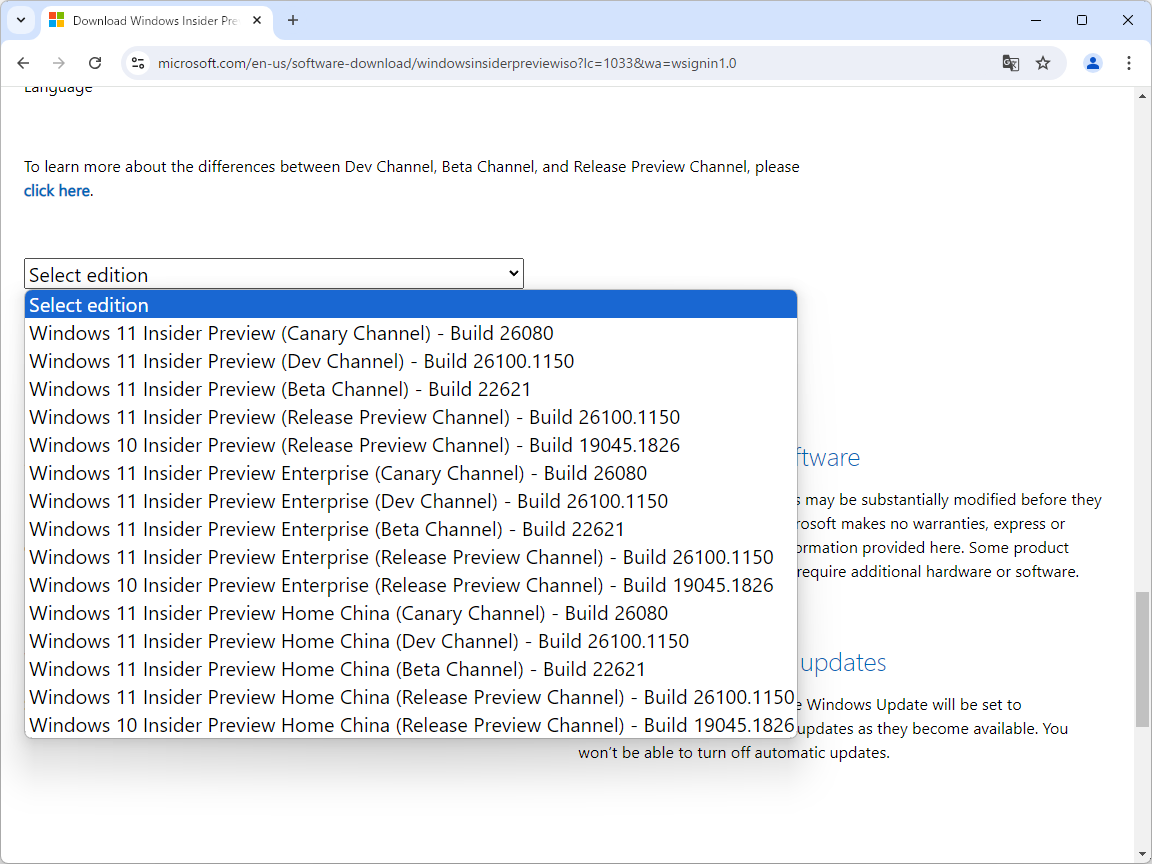Choose Windows 11 Insider Preview Home China (Canary Channel)
The image size is (1152, 864).
point(348,613)
